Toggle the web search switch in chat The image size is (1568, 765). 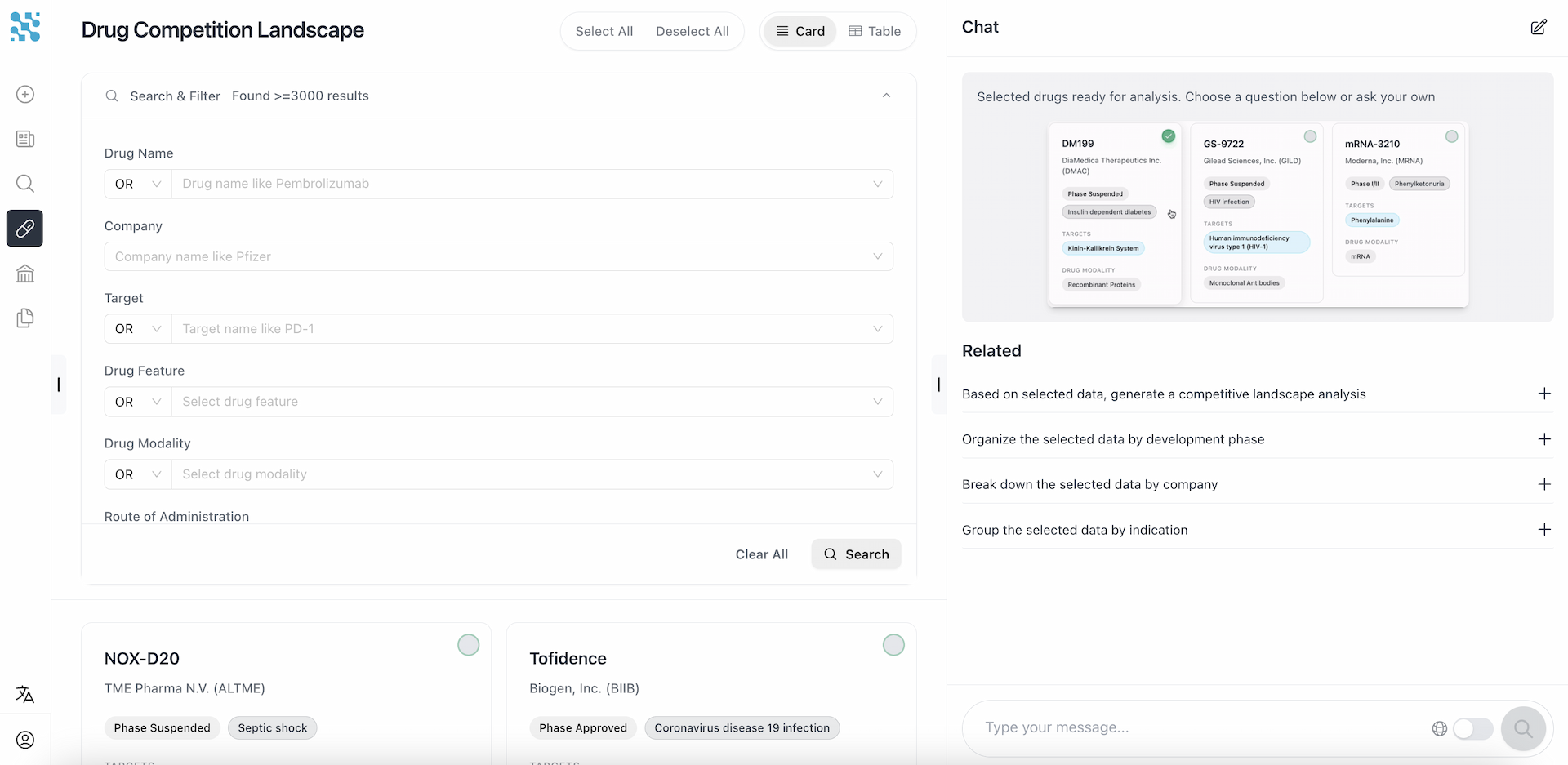pos(1473,728)
